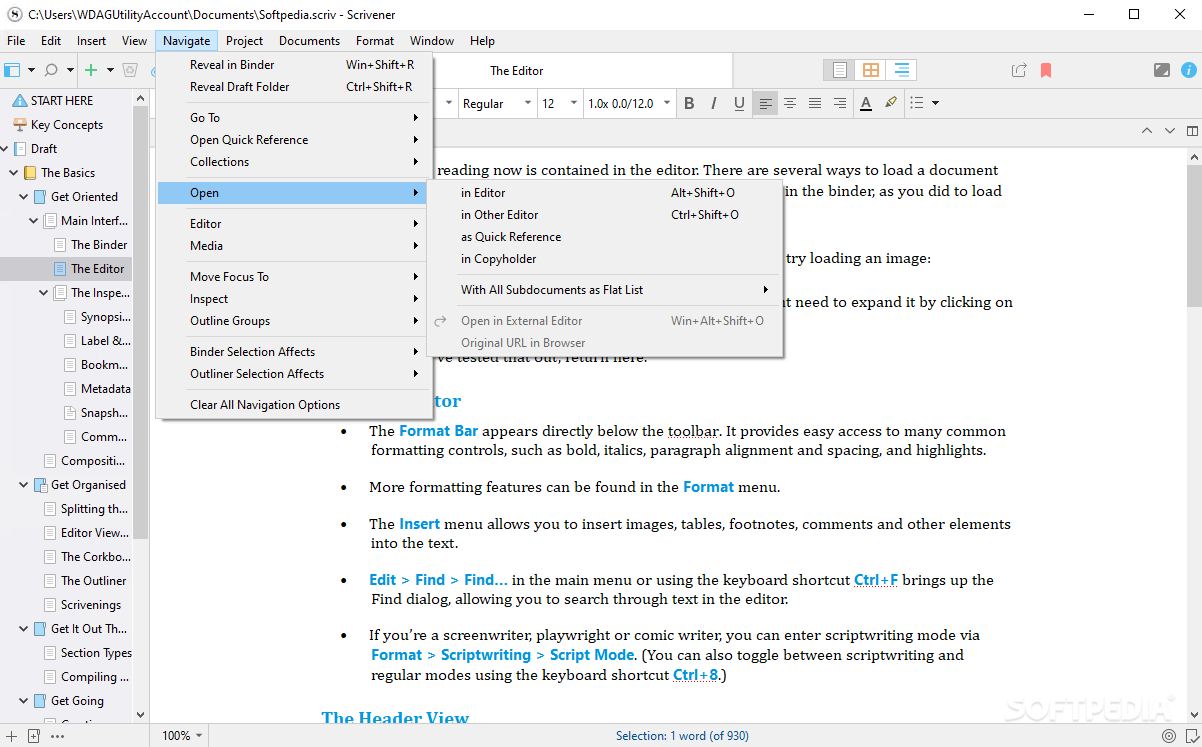Click the green Add document plus icon
The width and height of the screenshot is (1202, 747).
(91, 70)
